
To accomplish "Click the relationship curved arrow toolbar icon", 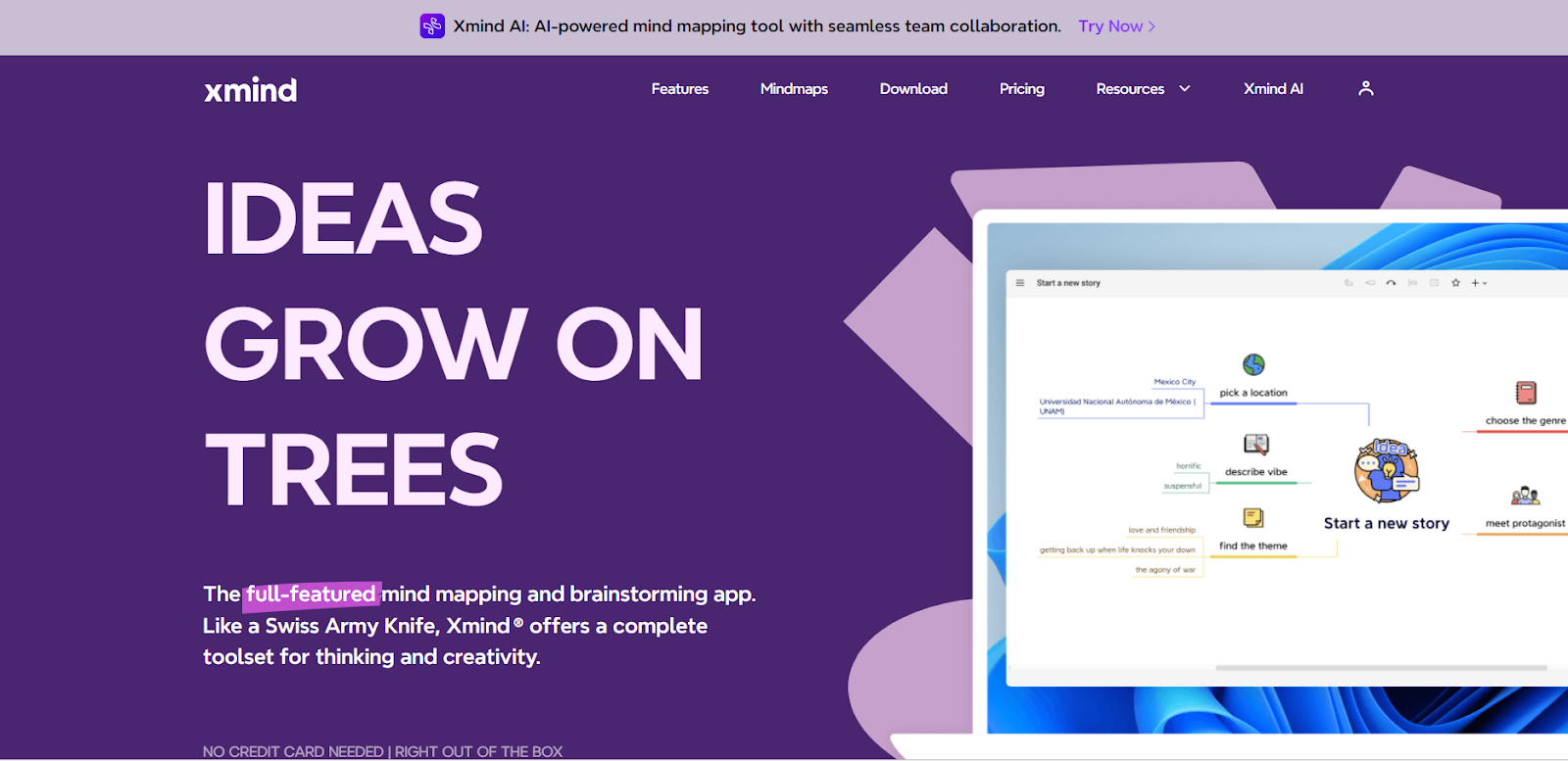I will [x=1391, y=283].
